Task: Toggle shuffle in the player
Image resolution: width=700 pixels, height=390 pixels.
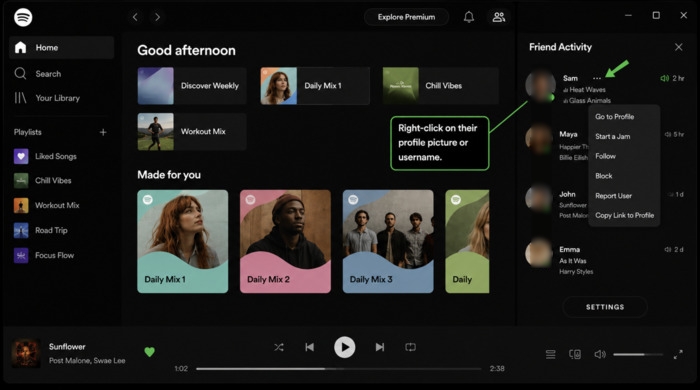Action: [279, 347]
